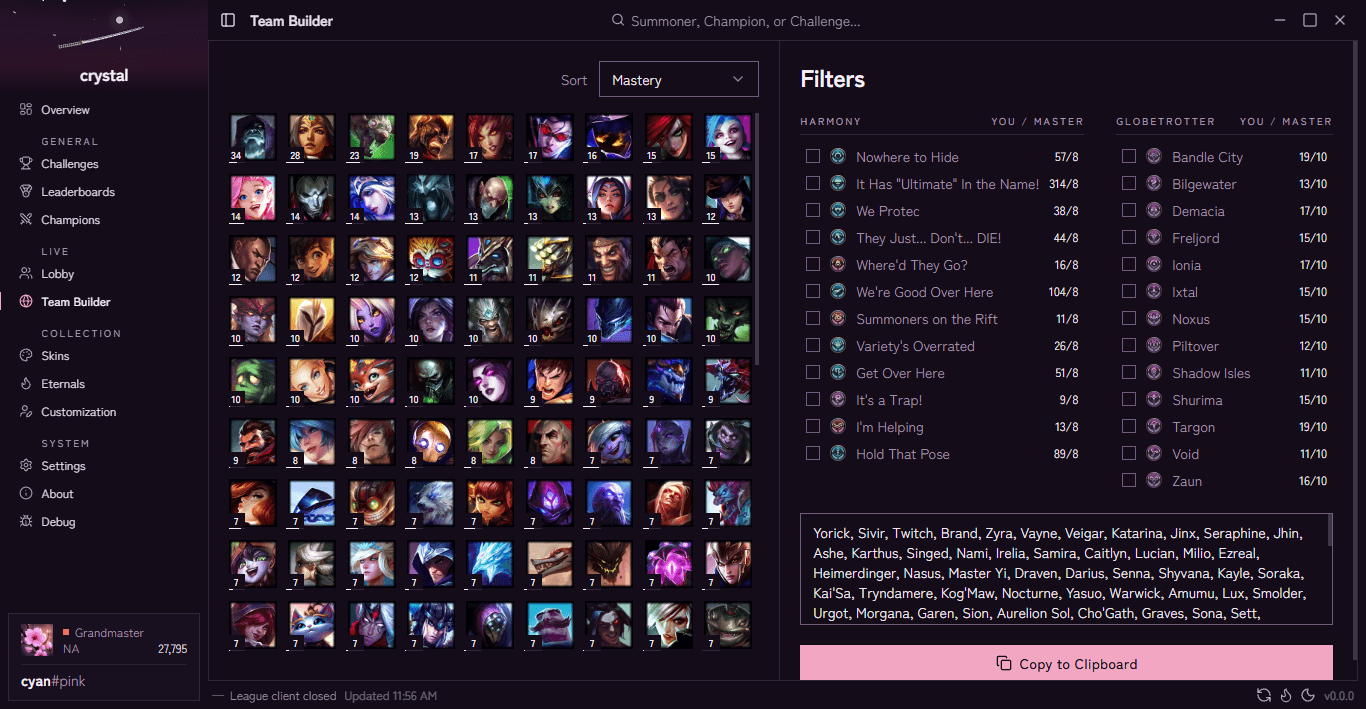Click the champion grid scrollbar
Image resolution: width=1366 pixels, height=709 pixels.
click(x=757, y=239)
